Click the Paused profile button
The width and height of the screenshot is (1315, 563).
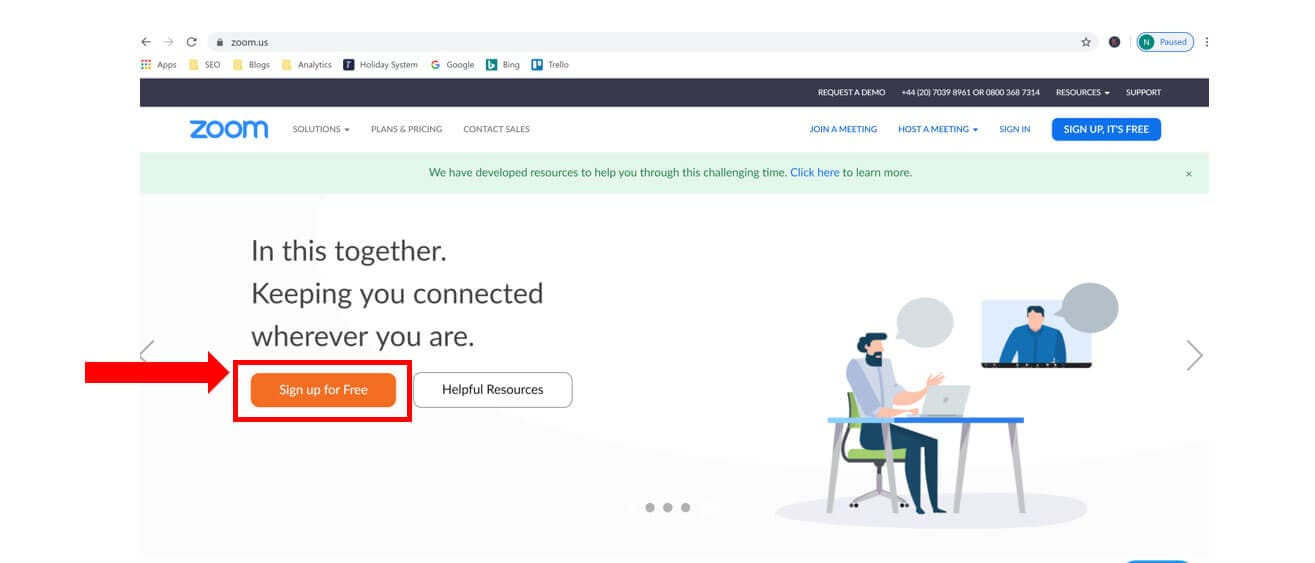[x=1165, y=42]
